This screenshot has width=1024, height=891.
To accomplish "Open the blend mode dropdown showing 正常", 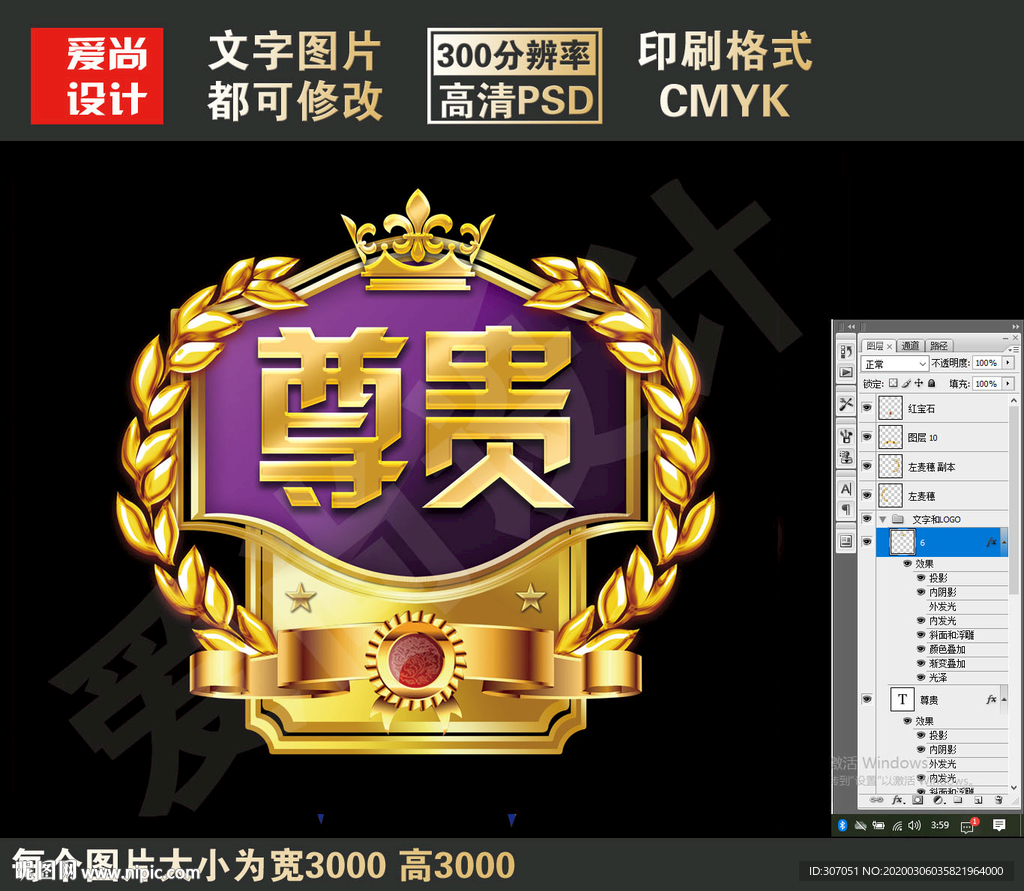I will pos(894,363).
